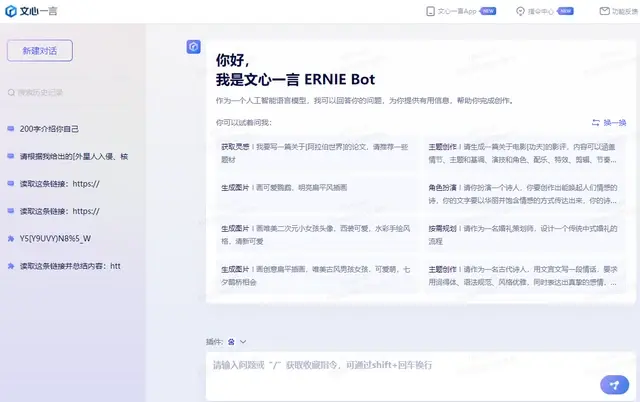Click the plugin icon next to 插件
This screenshot has width=640, height=402.
231,342
